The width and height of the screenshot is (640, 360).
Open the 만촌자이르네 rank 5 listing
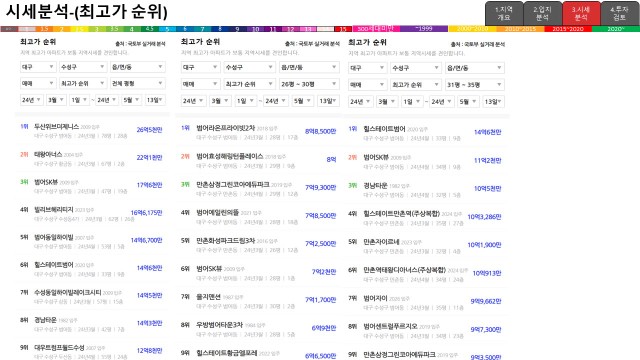[x=425, y=246]
